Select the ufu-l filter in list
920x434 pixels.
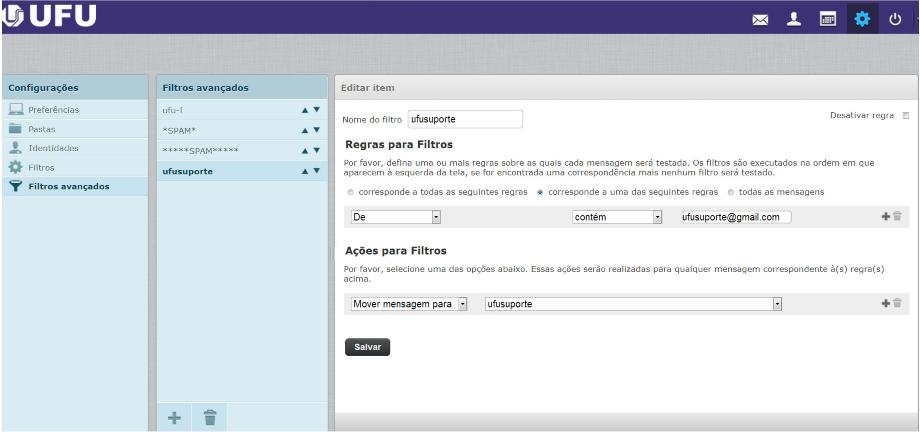[175, 109]
